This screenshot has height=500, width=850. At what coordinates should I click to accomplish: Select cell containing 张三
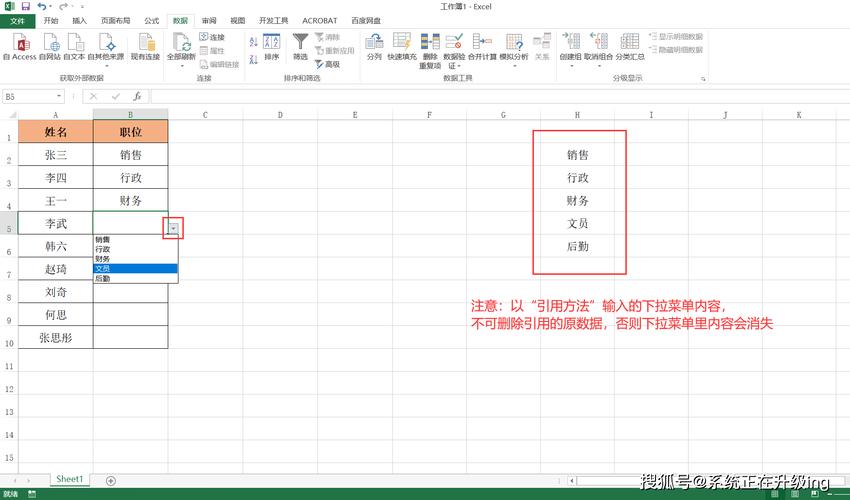point(56,155)
